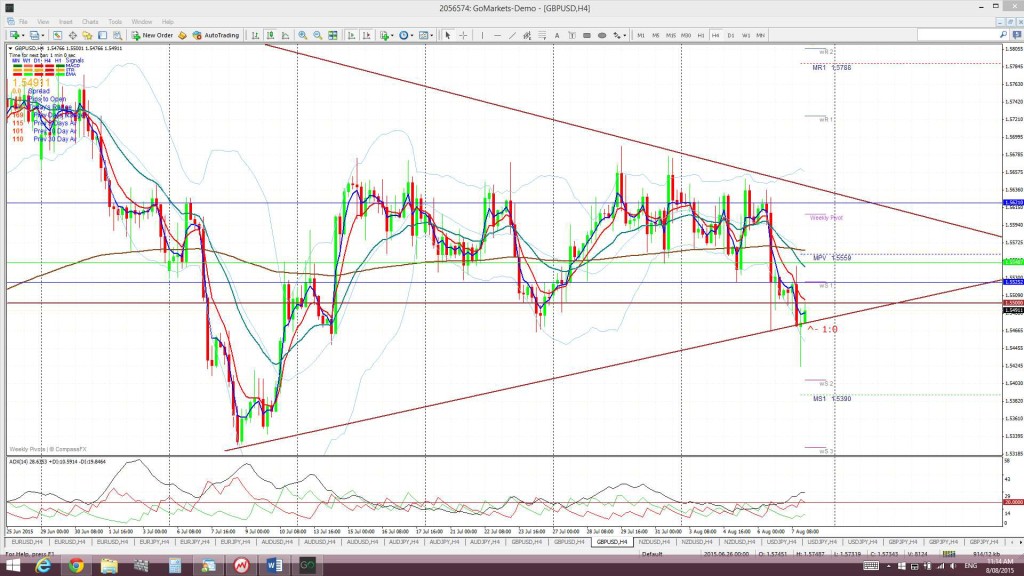The height and width of the screenshot is (576, 1024).
Task: Select the Arrows objects tool
Action: click(x=616, y=35)
